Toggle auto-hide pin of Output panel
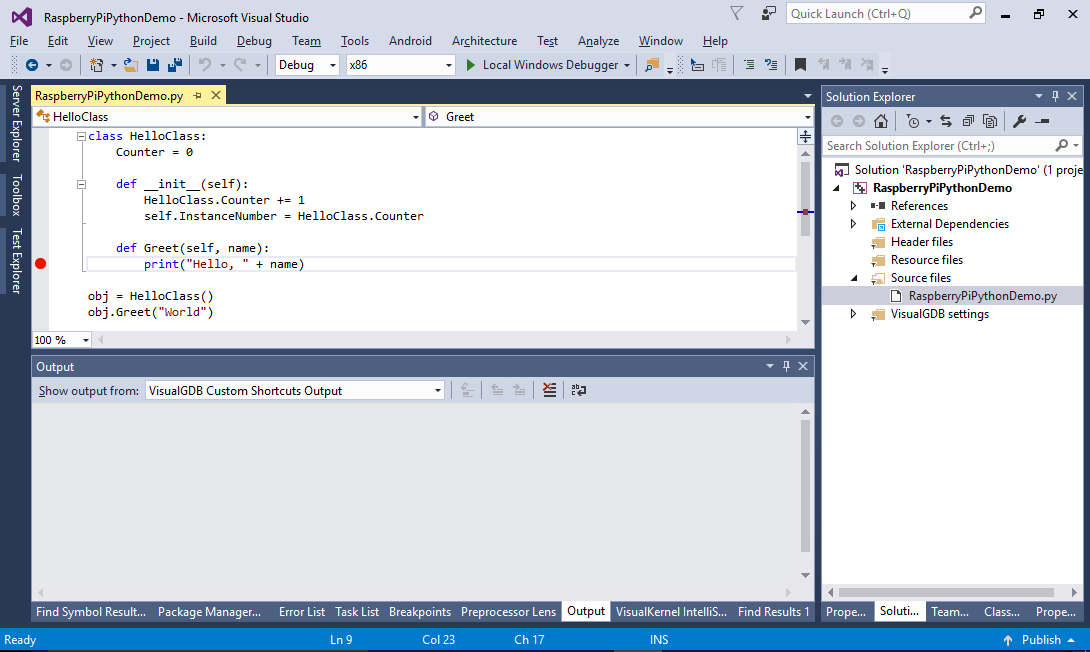 point(786,366)
